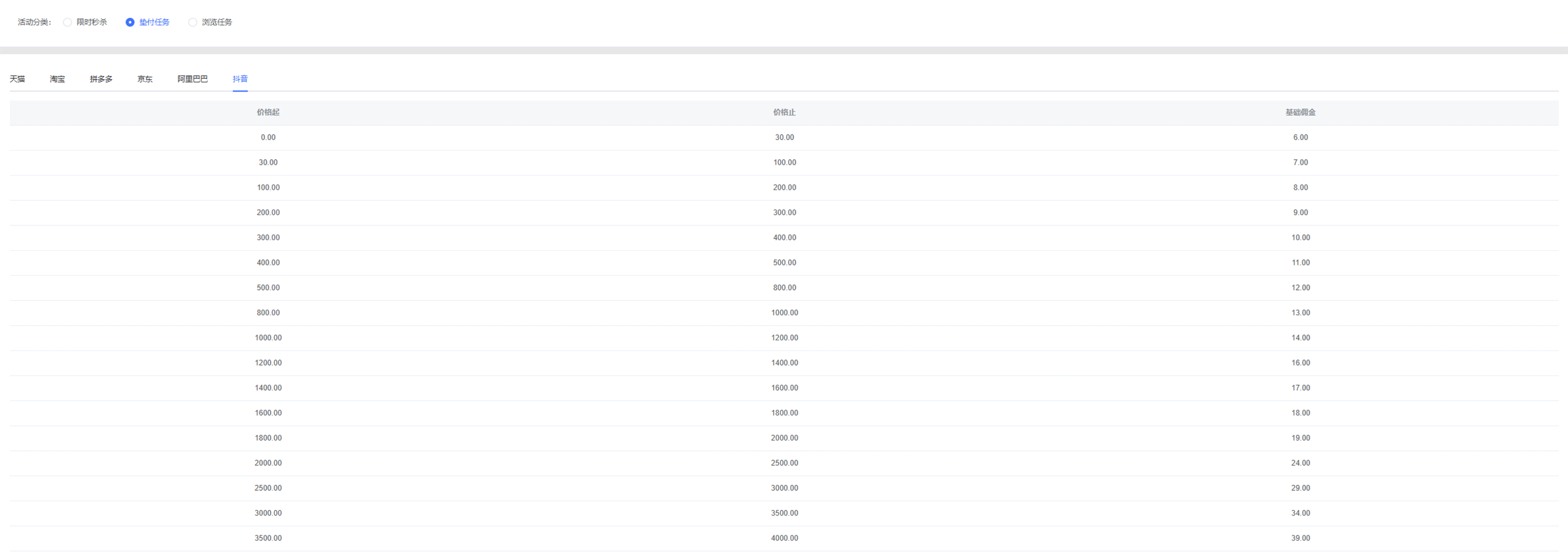1568x553 pixels.
Task: Click the 6.00 base commission cell
Action: (x=1300, y=138)
